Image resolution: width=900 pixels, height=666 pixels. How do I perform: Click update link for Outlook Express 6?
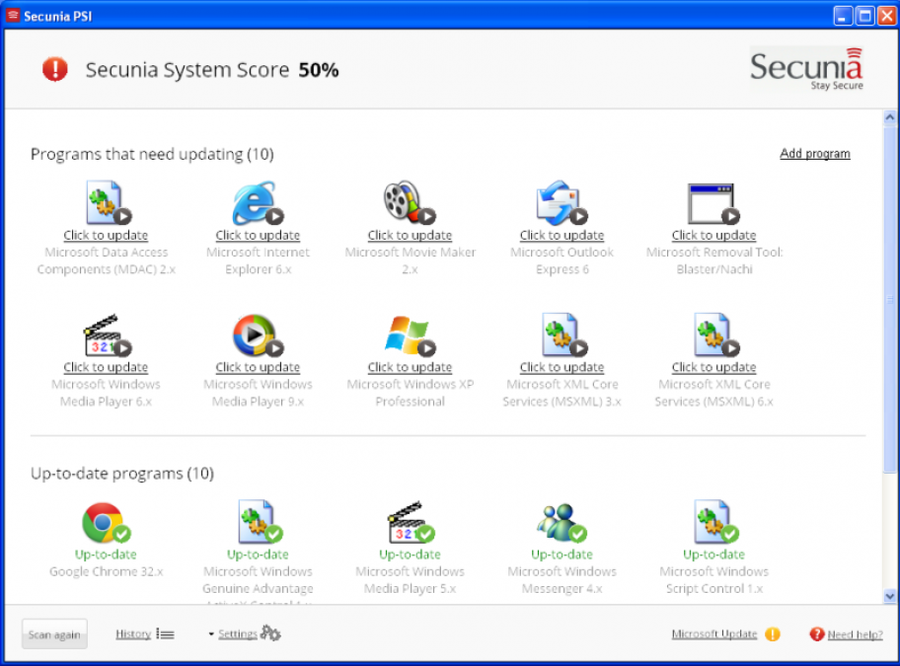point(562,235)
